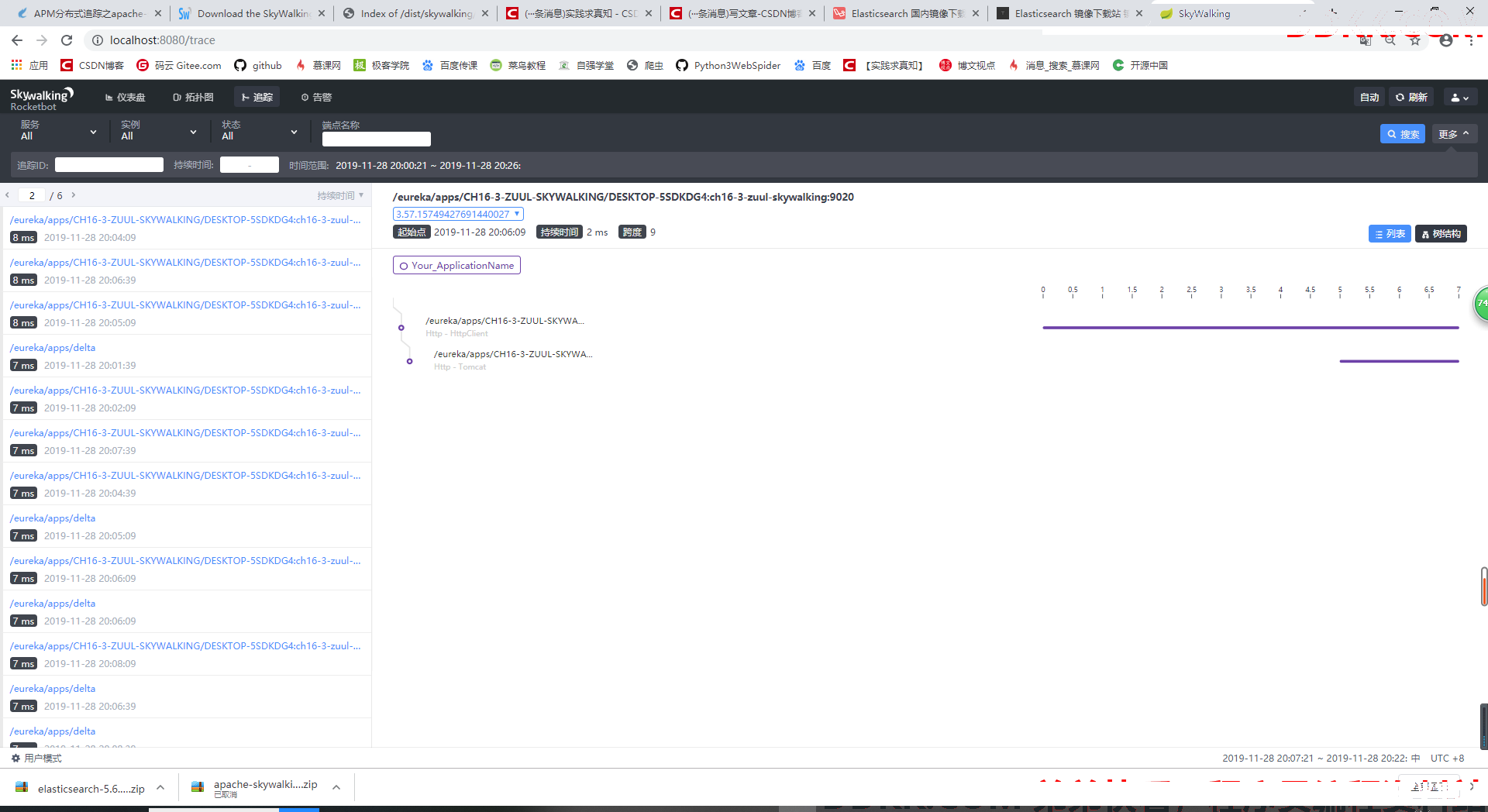Expand the 服务 service dropdown

[x=59, y=131]
